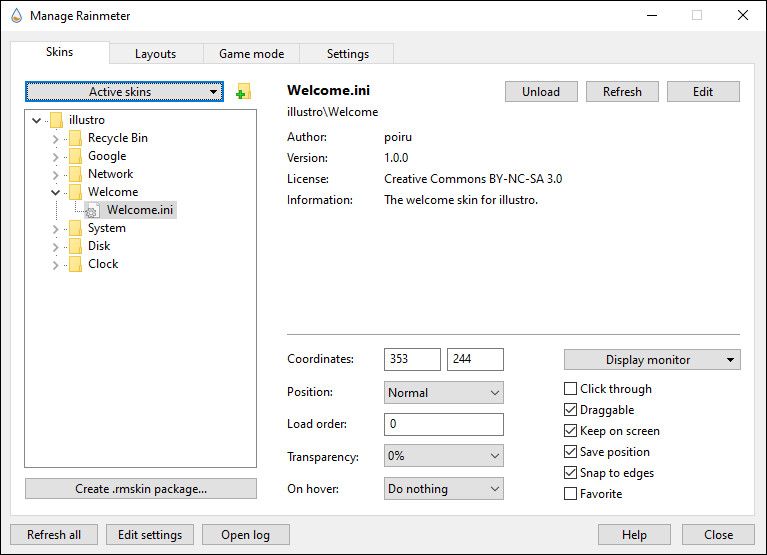767x555 pixels.
Task: Click the Open log button
Action: (x=246, y=534)
